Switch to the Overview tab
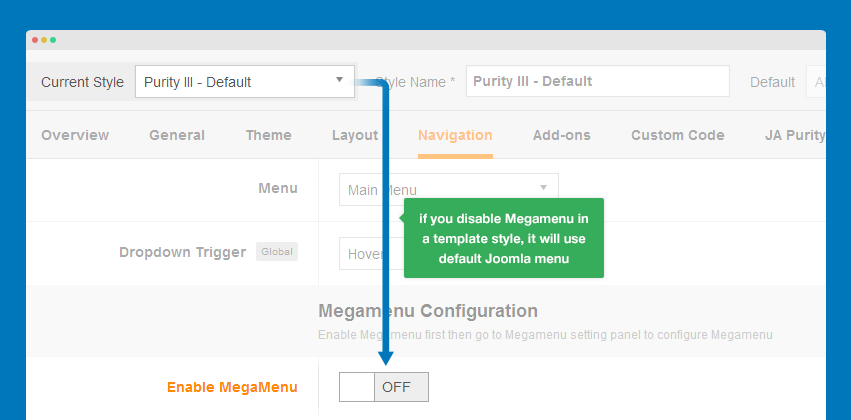Image resolution: width=851 pixels, height=420 pixels. click(x=75, y=135)
